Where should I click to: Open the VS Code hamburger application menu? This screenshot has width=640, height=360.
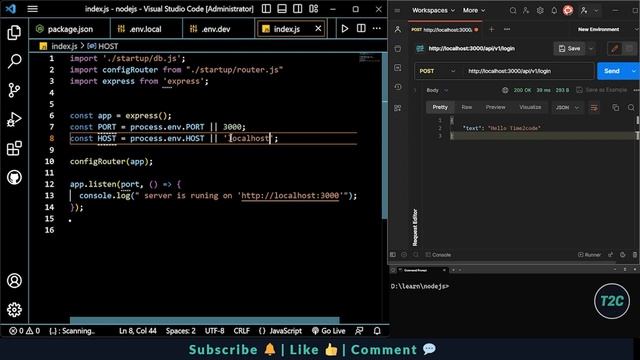pyautogui.click(x=33, y=9)
